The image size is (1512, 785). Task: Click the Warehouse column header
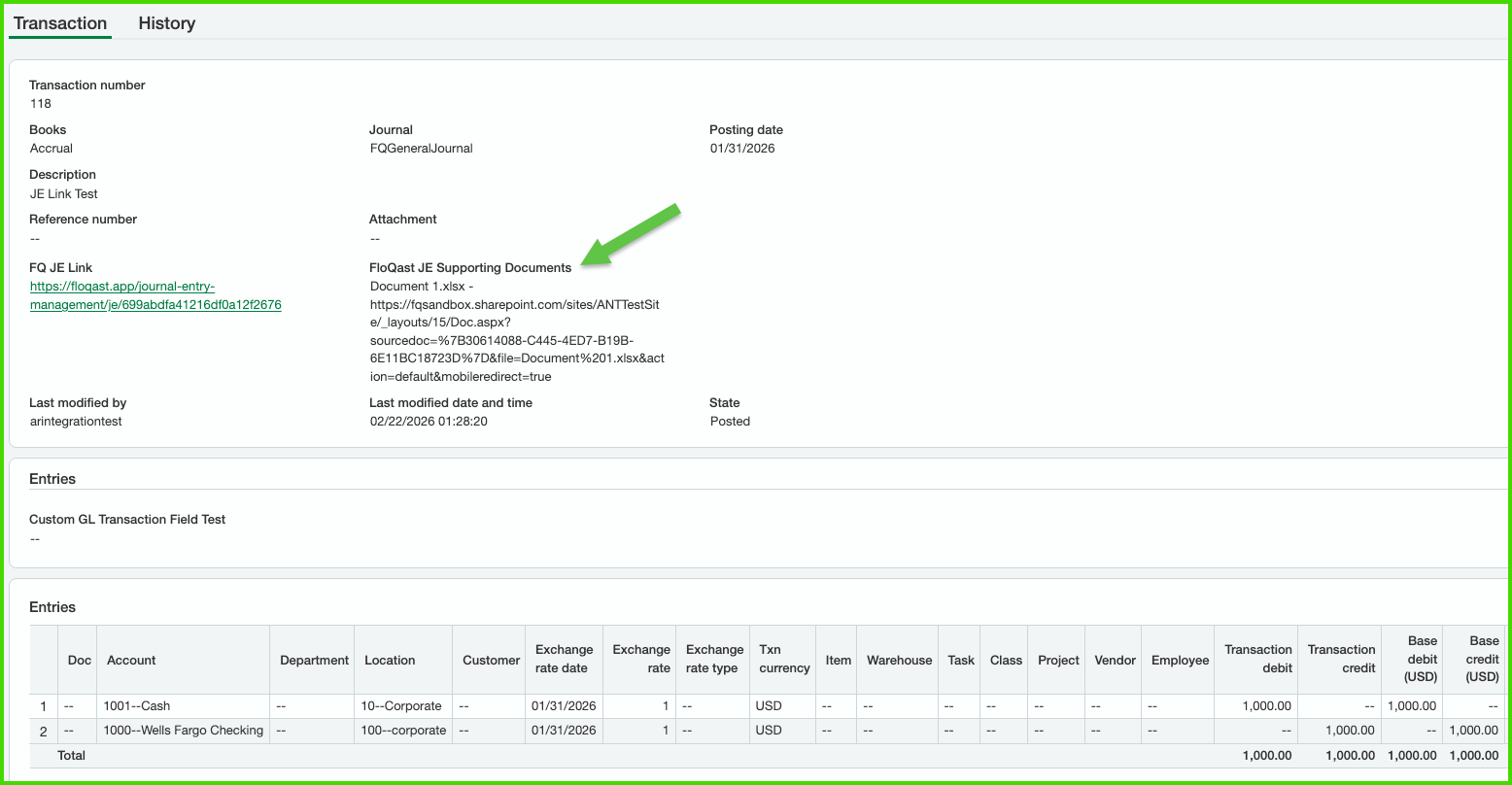point(899,660)
